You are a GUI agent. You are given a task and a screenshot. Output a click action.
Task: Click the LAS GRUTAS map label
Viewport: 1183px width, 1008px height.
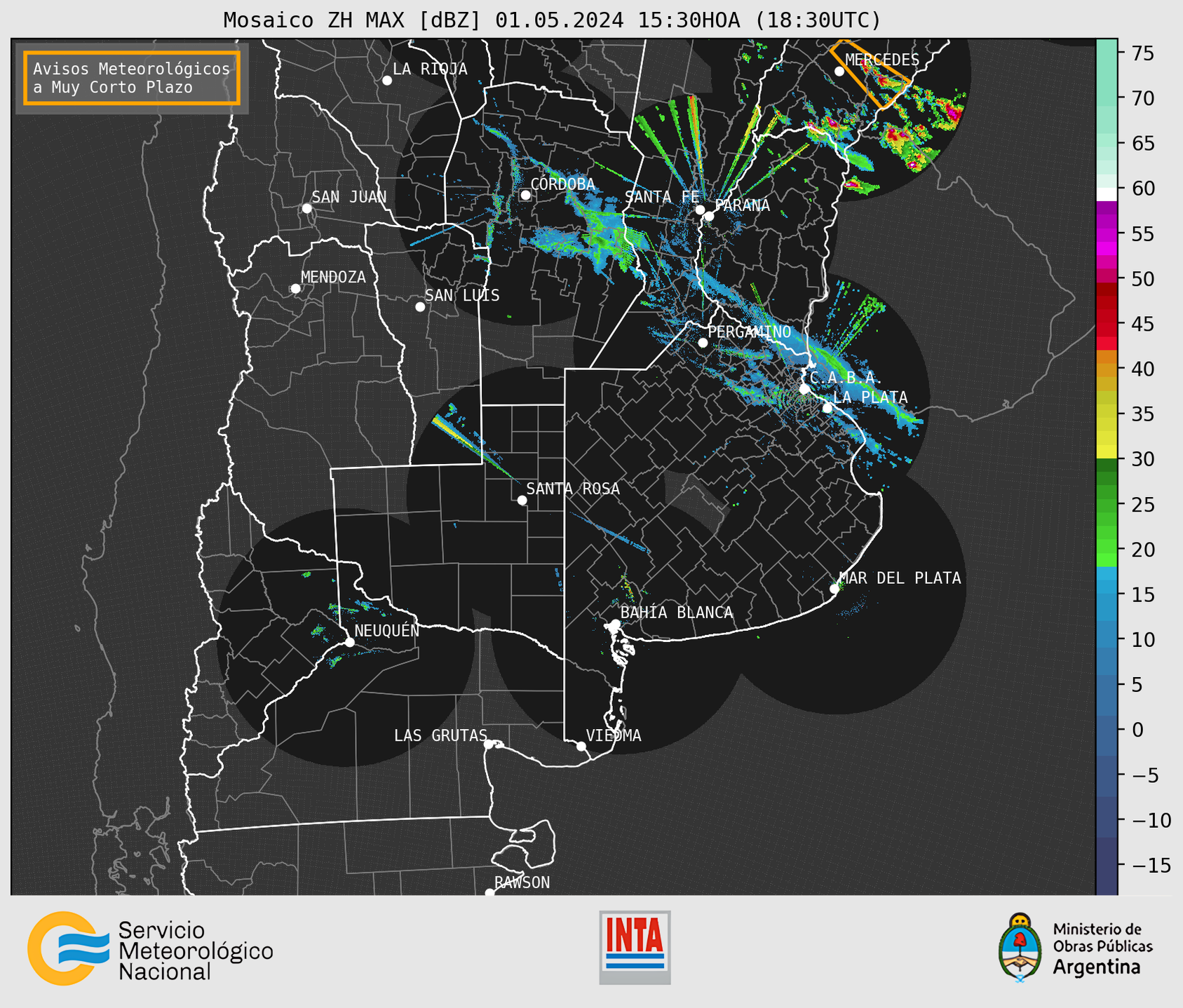[440, 735]
